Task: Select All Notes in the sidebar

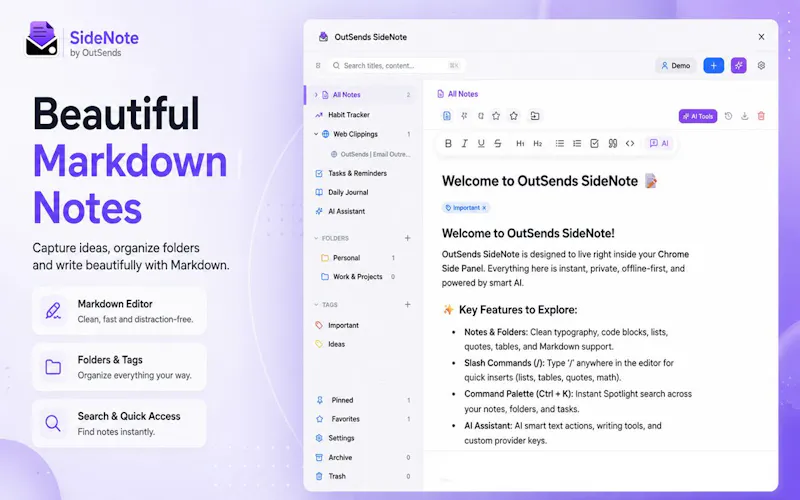Action: tap(361, 95)
